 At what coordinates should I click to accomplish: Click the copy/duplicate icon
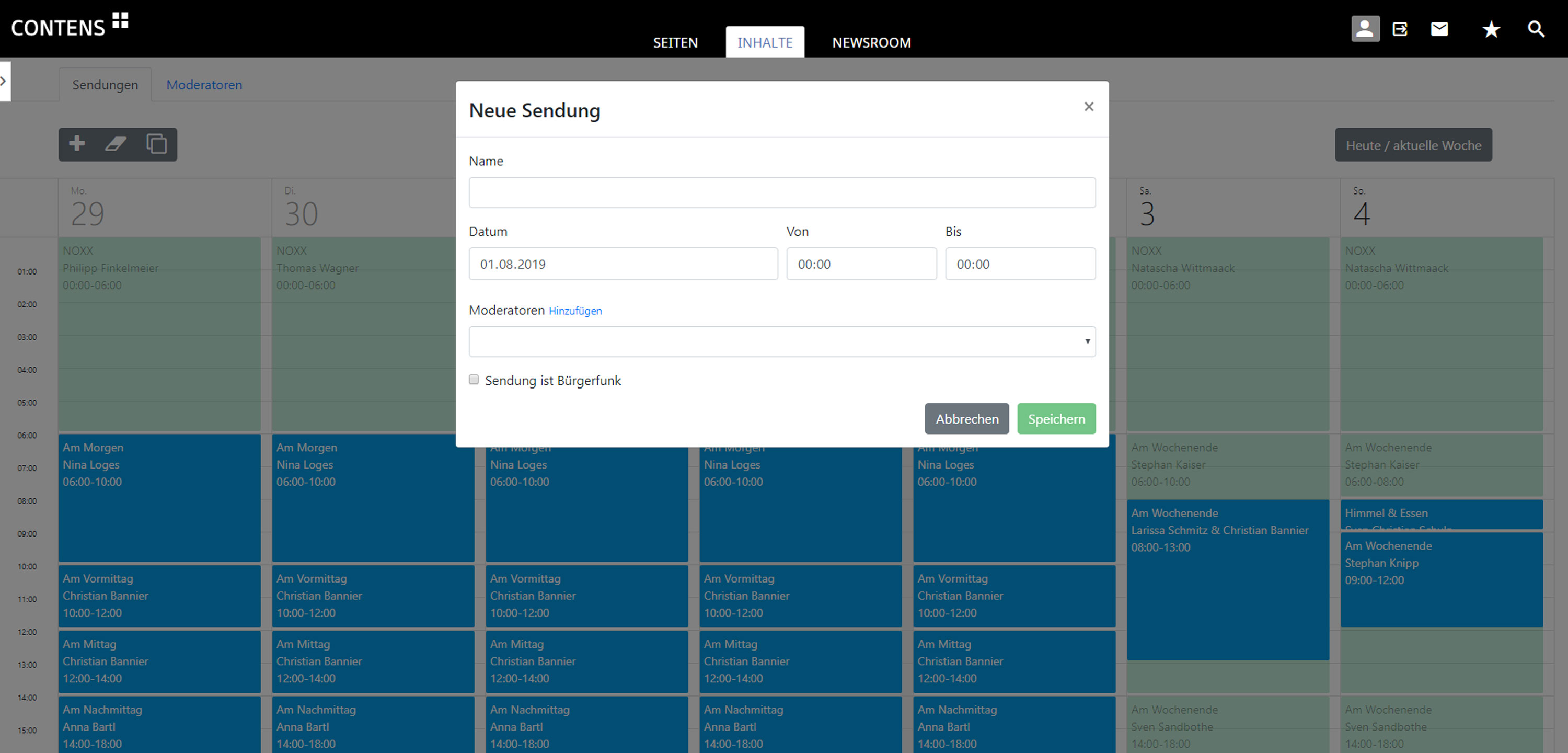(x=156, y=144)
